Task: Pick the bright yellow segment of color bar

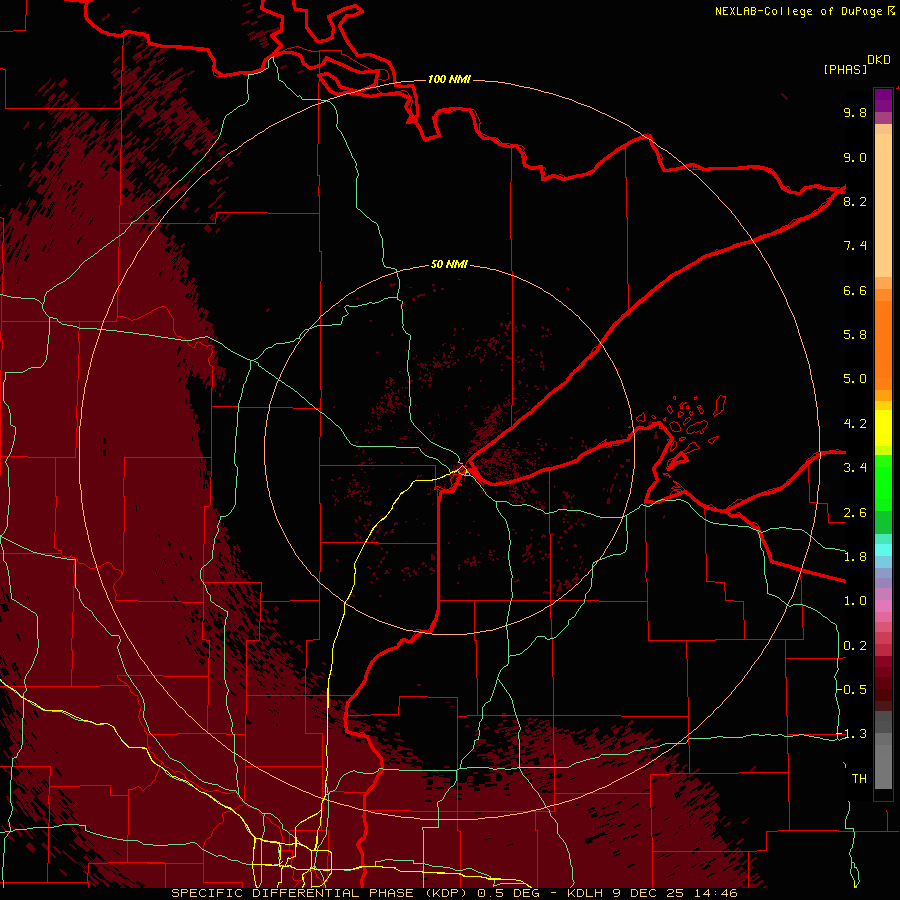Action: point(883,428)
